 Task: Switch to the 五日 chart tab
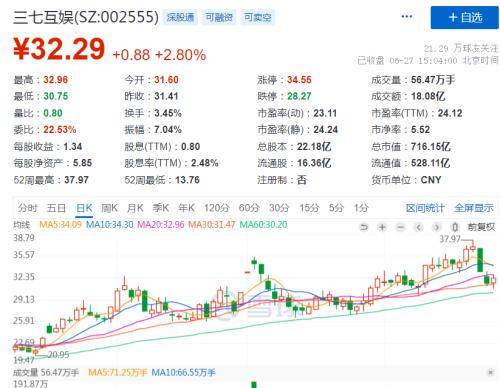[x=56, y=208]
